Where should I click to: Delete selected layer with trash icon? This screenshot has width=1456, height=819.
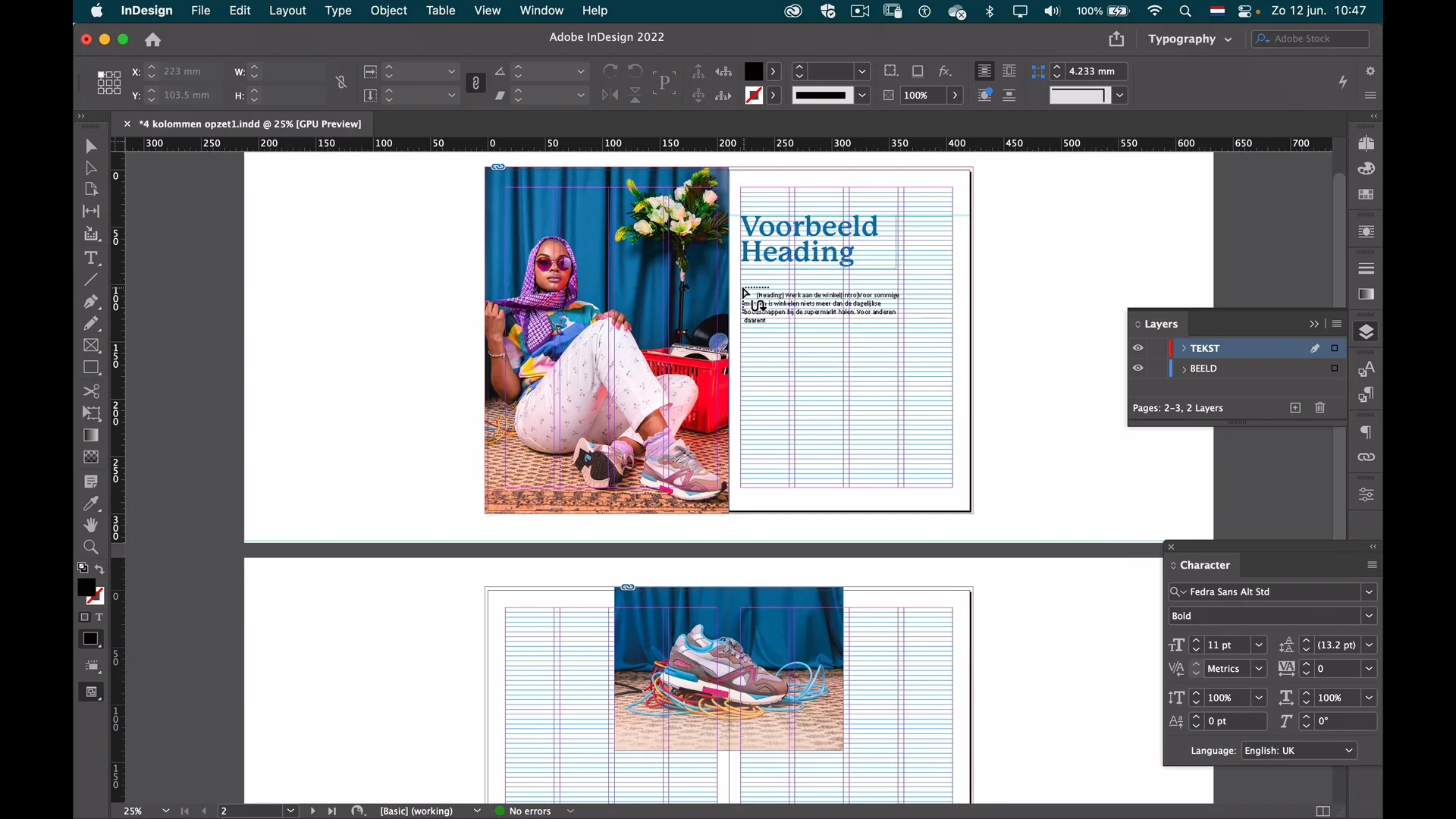(x=1320, y=408)
